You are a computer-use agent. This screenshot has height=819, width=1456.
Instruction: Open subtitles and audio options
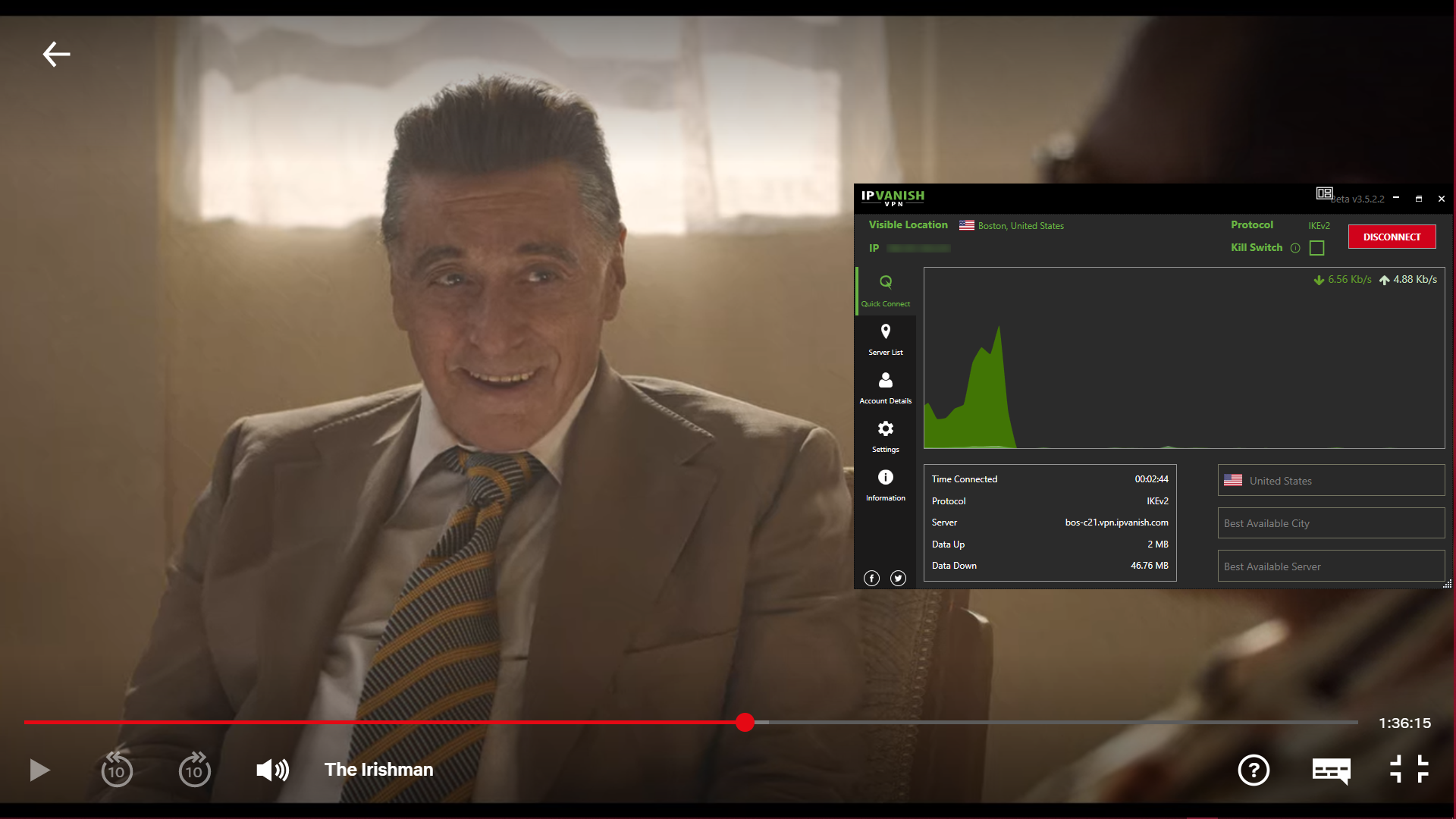(x=1331, y=770)
